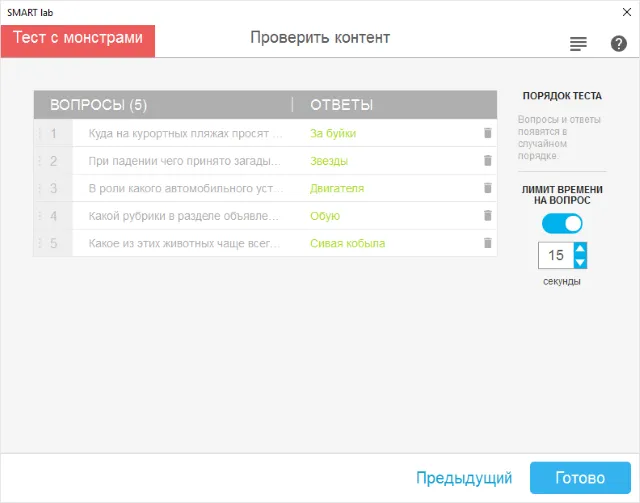Click trash icon beside 'Сивая кобыла'
640x503 pixels.
pos(487,243)
